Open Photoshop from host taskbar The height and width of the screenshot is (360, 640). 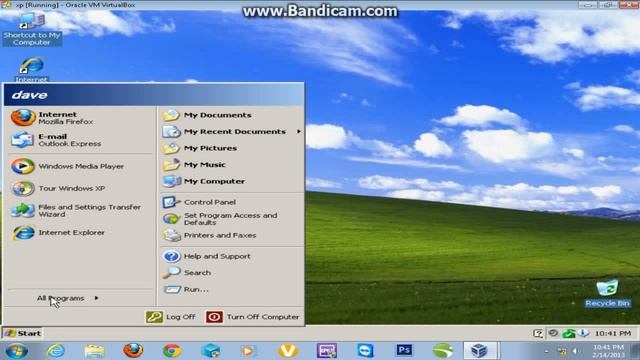coord(404,350)
